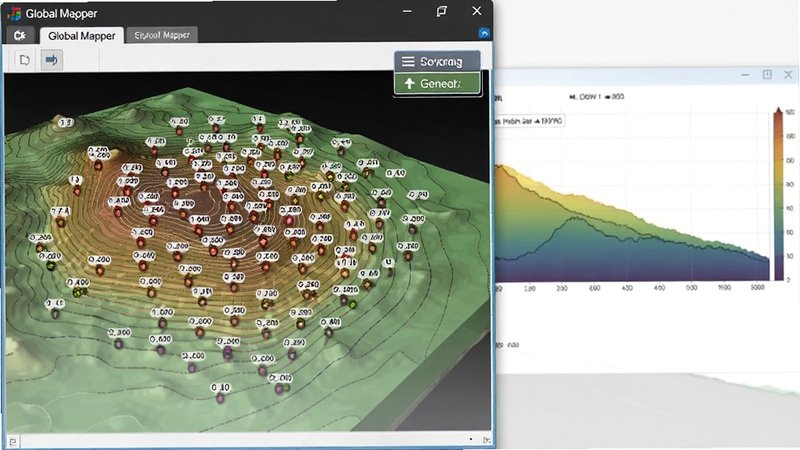Viewport: 800px width, 450px height.
Task: Click the green Generate button
Action: pyautogui.click(x=437, y=84)
